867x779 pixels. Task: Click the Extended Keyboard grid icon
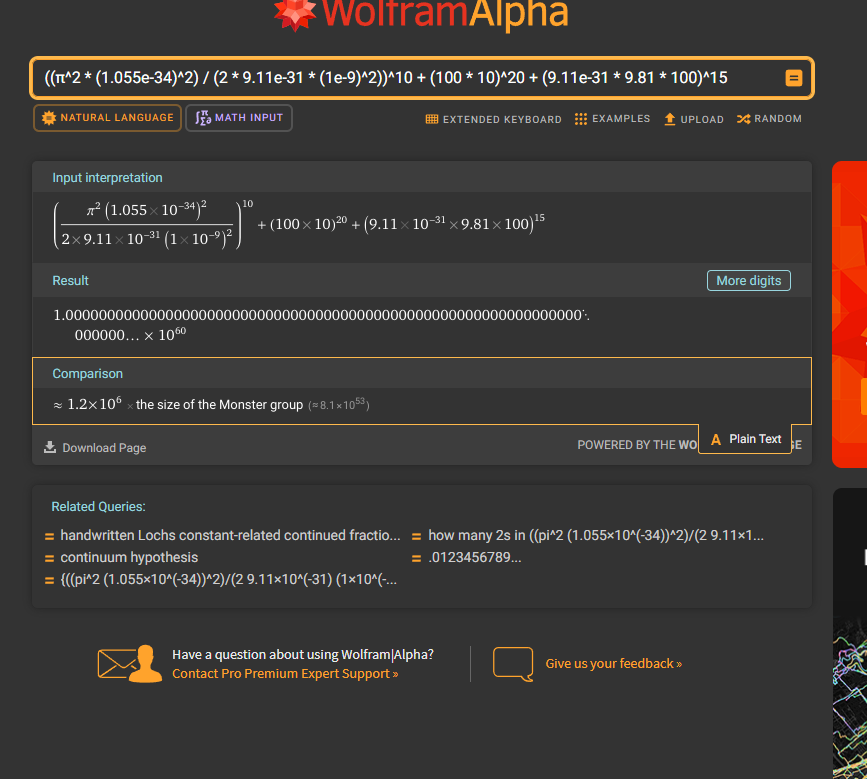point(432,119)
